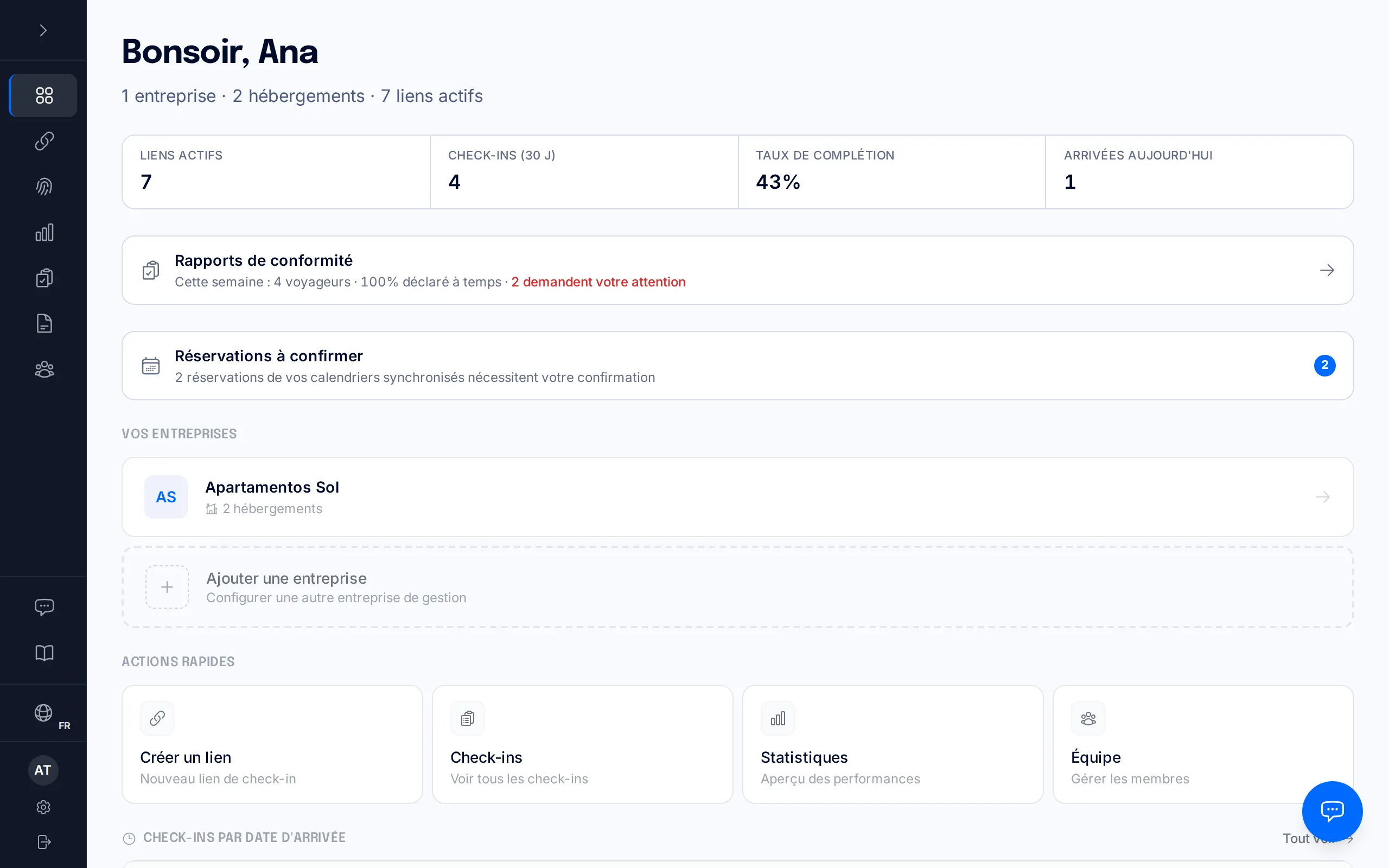Viewport: 1389px width, 868px height.
Task: Open settings gear icon in sidebar
Action: point(43,807)
